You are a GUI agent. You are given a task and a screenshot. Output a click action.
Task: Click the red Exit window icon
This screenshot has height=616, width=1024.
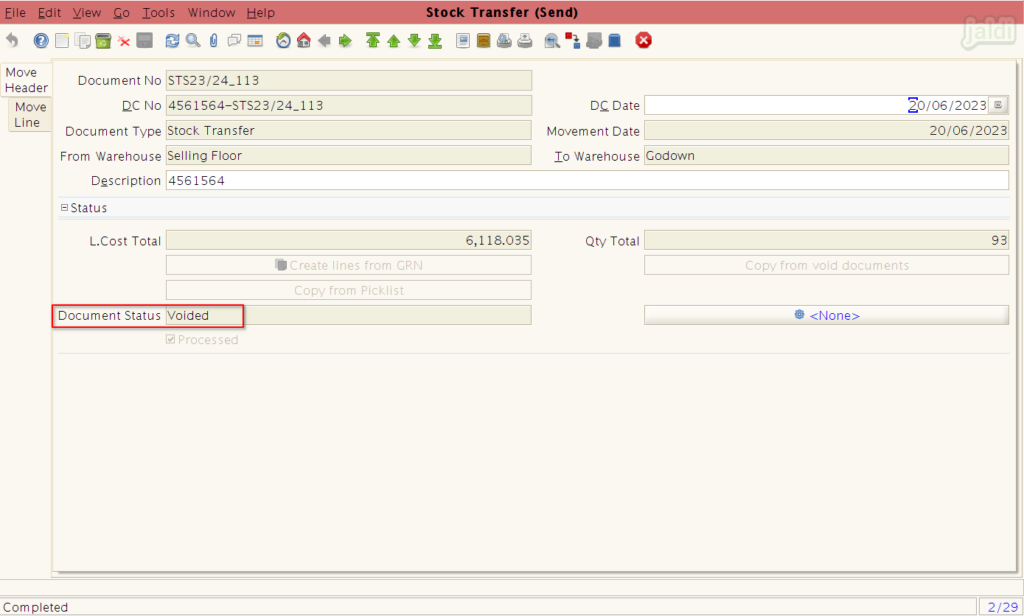click(x=643, y=41)
